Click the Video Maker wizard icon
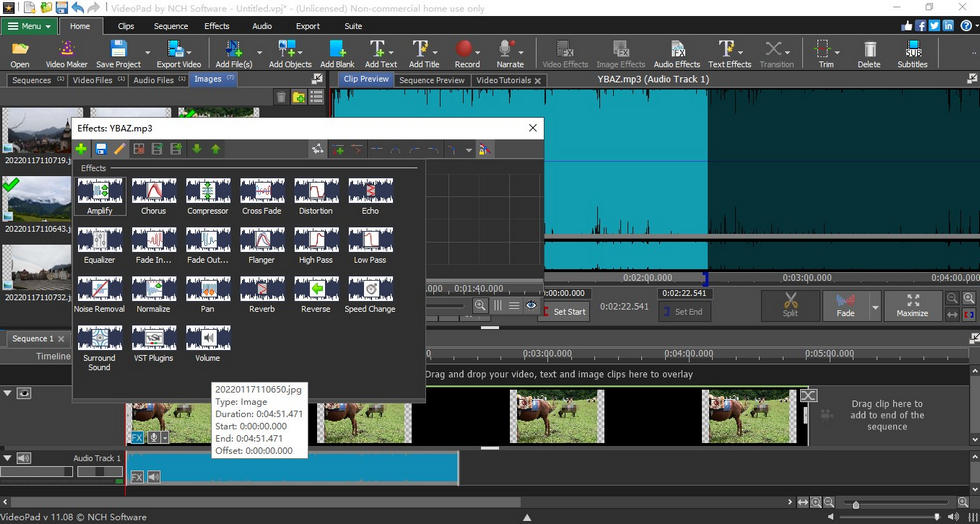This screenshot has height=524, width=980. (66, 54)
